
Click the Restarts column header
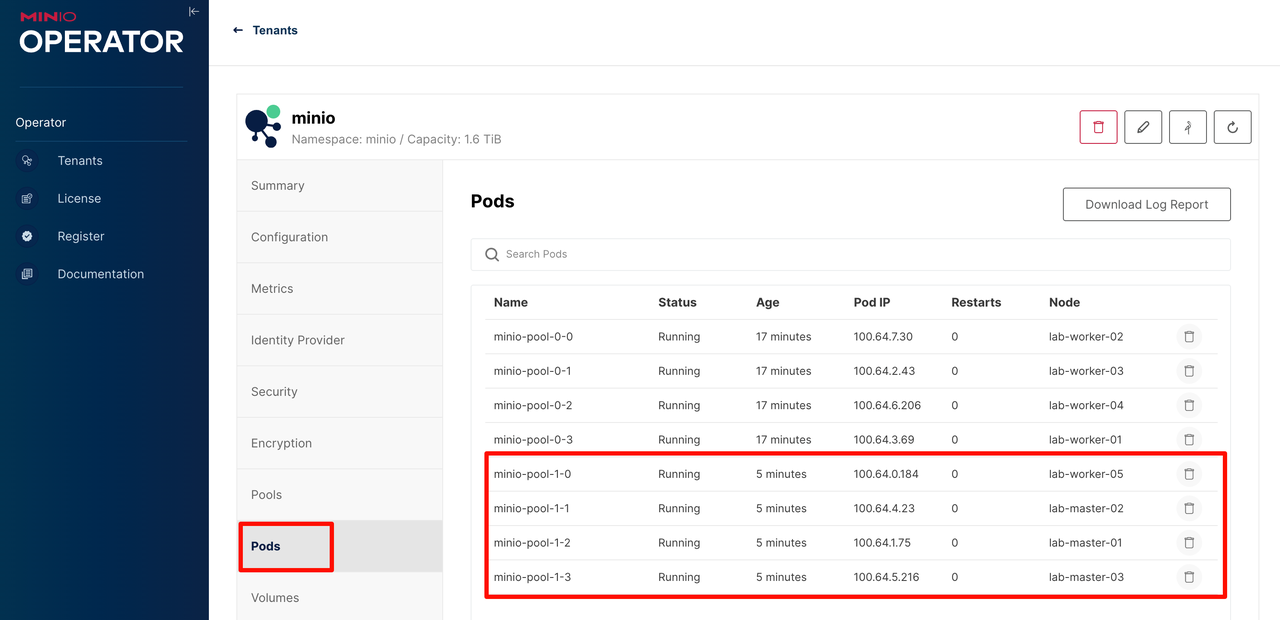point(976,302)
